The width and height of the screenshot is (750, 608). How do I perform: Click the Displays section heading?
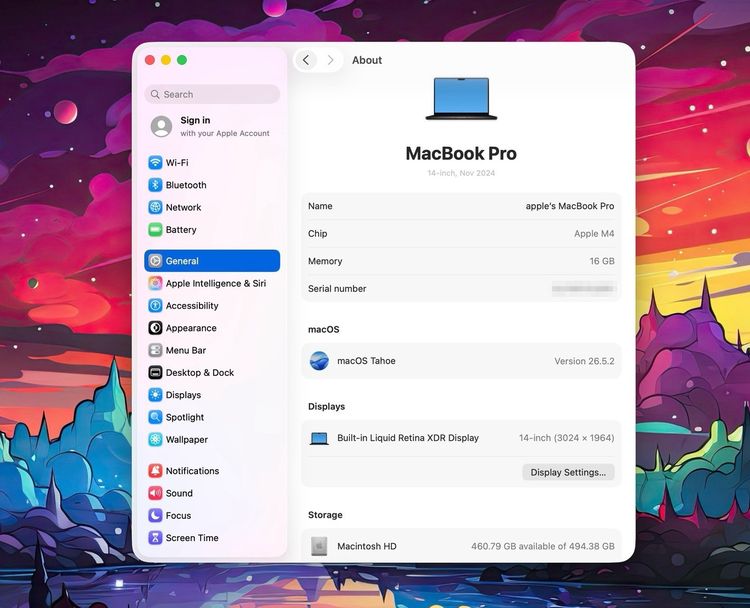tap(327, 407)
